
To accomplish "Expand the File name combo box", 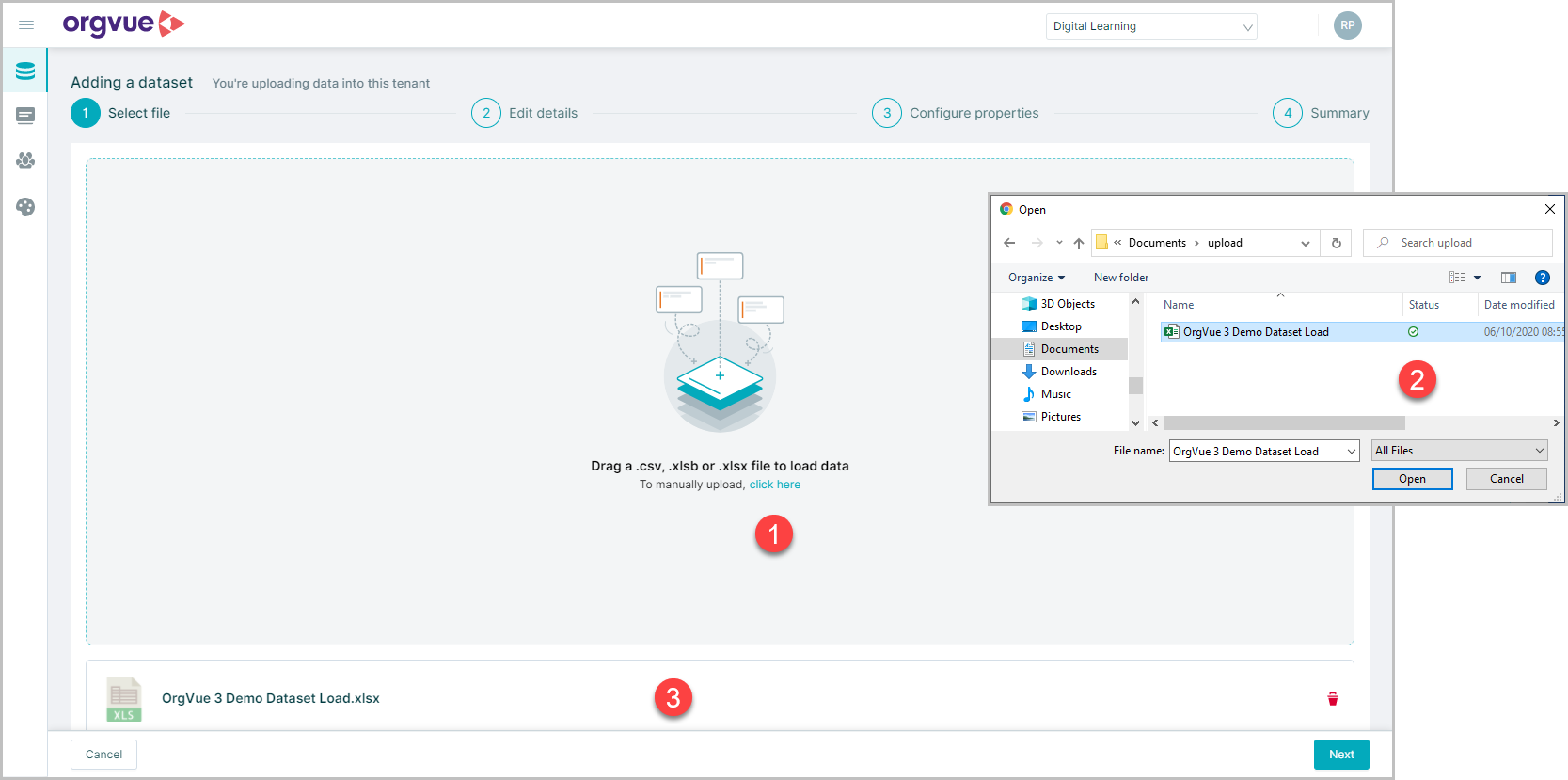I will [1352, 452].
